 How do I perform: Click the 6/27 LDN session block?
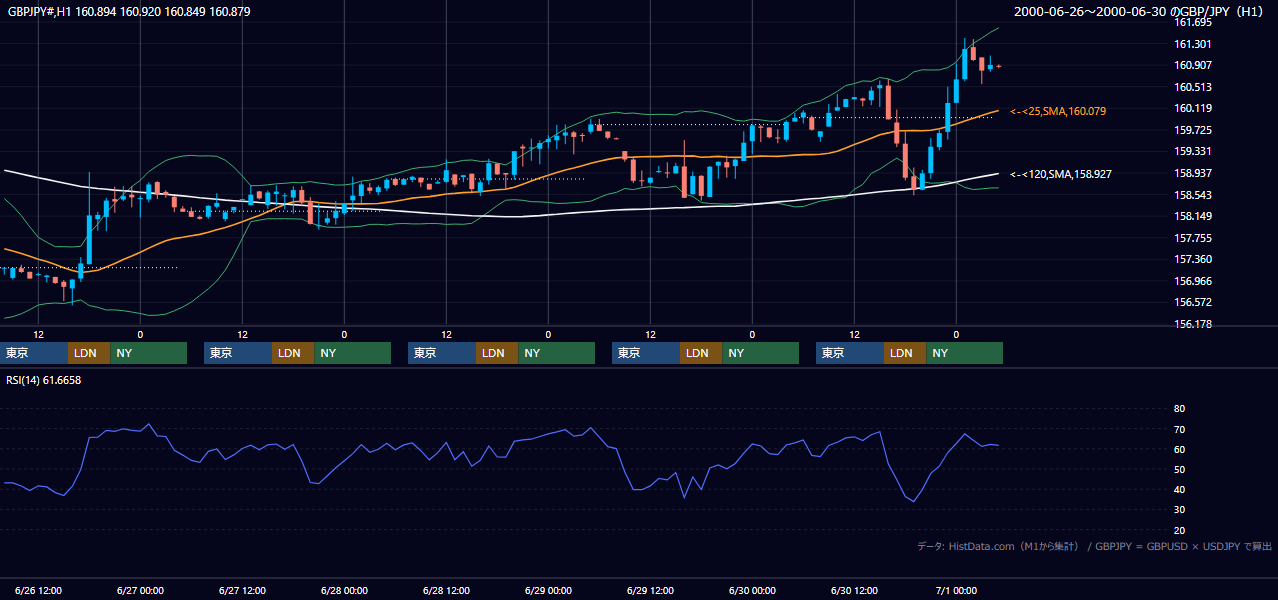[293, 353]
